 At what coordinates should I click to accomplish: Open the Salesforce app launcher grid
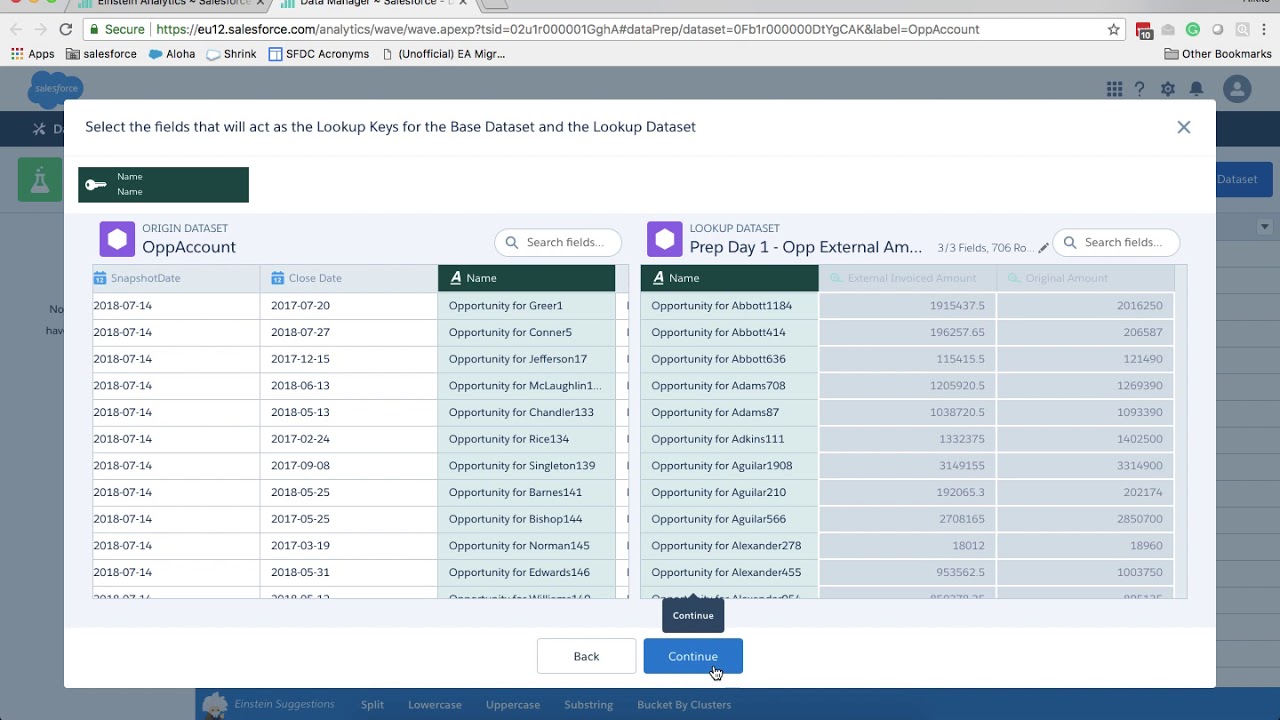pyautogui.click(x=1114, y=89)
